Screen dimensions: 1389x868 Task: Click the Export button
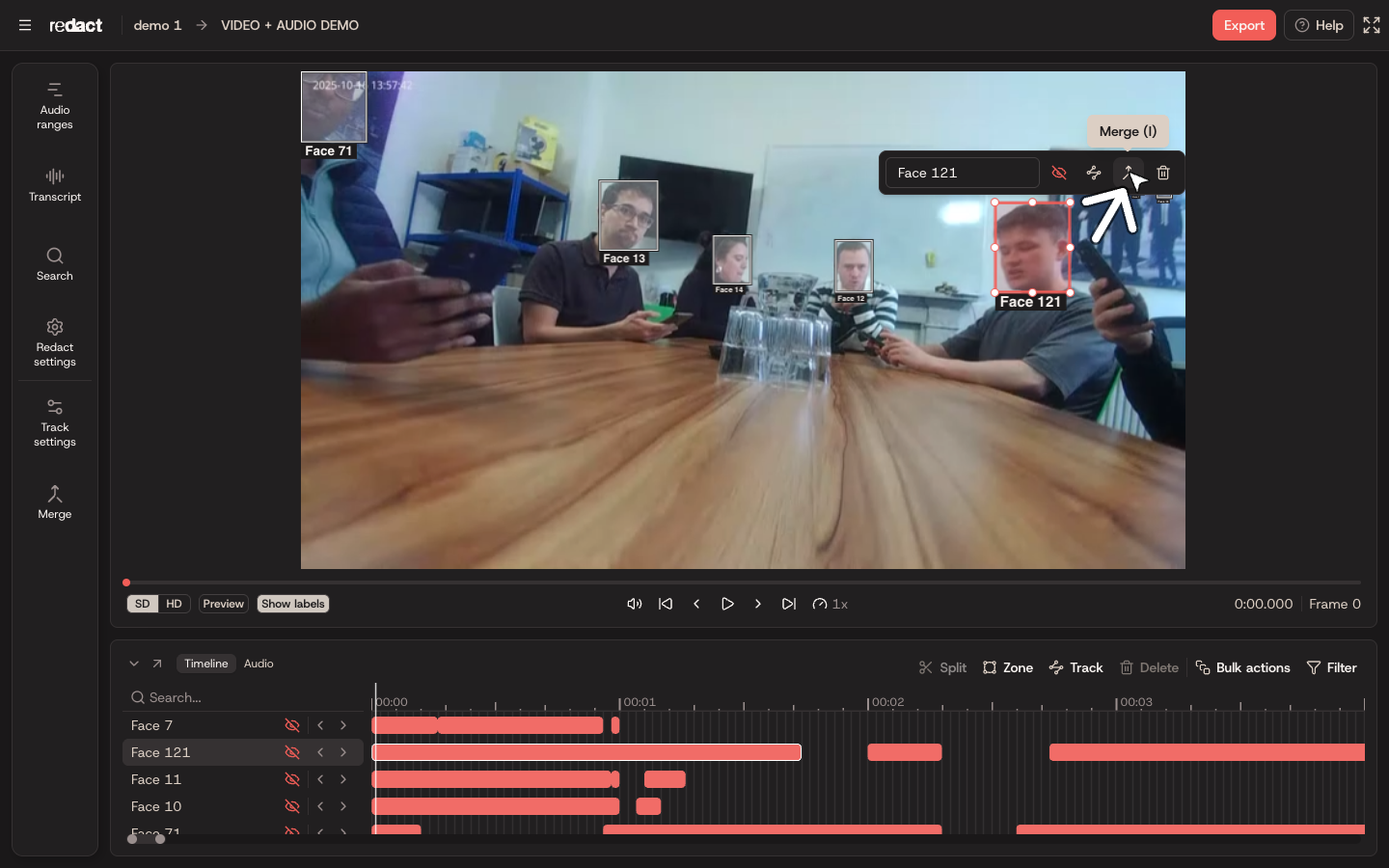click(1244, 25)
